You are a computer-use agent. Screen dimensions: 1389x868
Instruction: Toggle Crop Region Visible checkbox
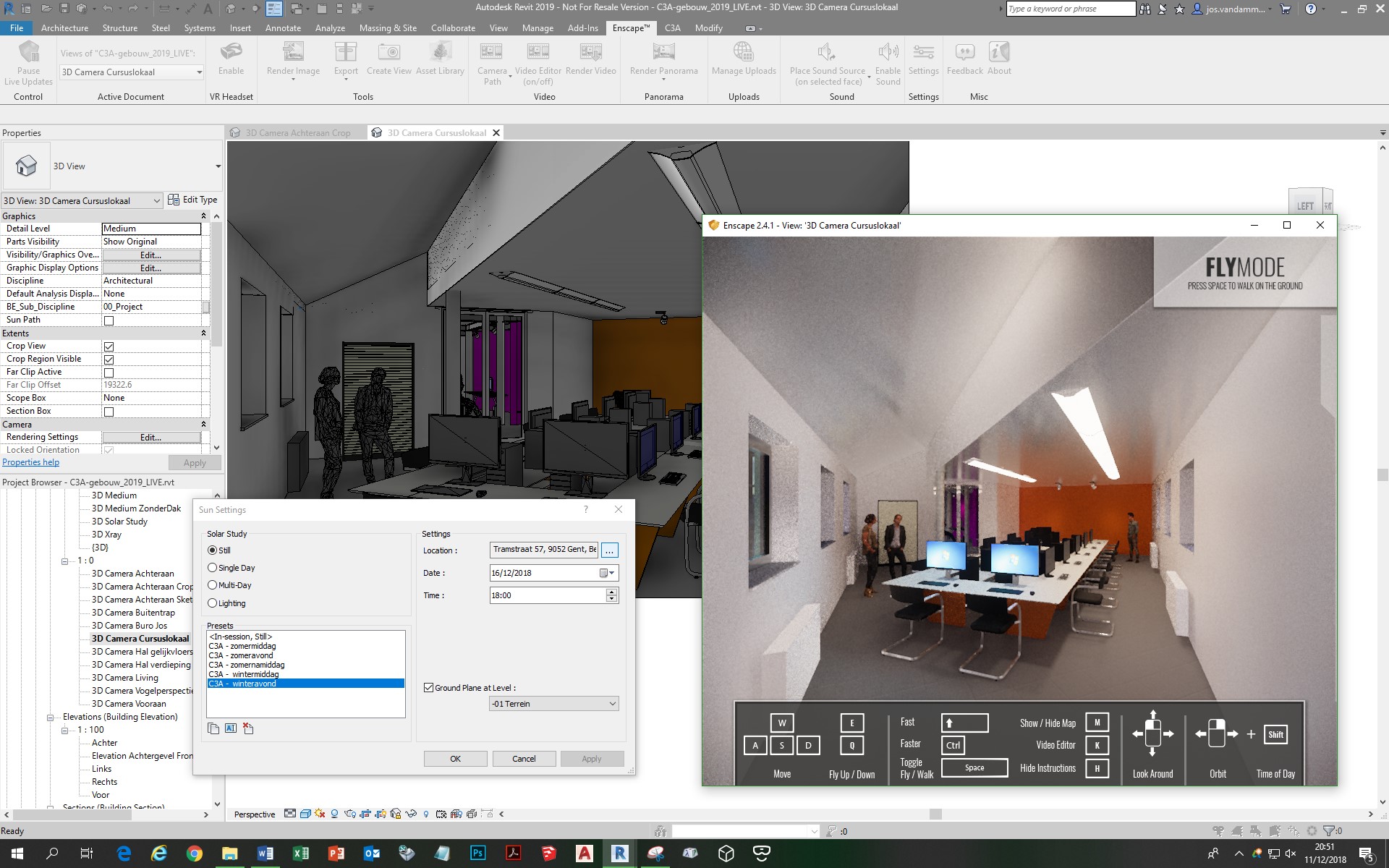[109, 359]
